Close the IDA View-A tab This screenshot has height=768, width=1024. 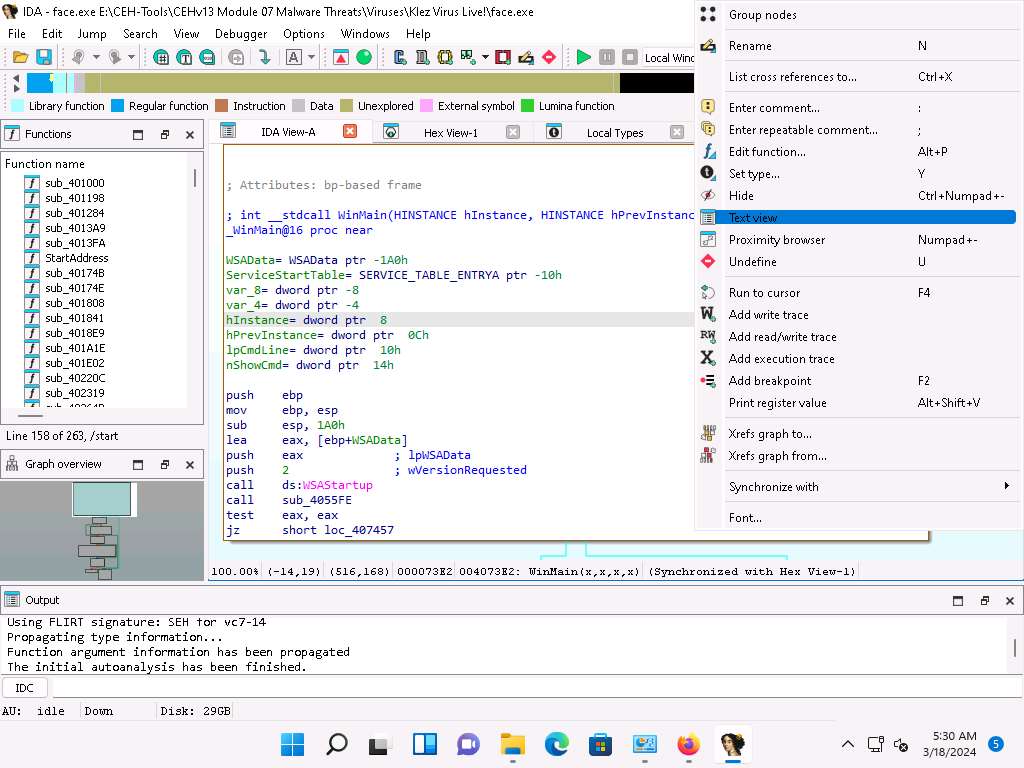coord(350,131)
